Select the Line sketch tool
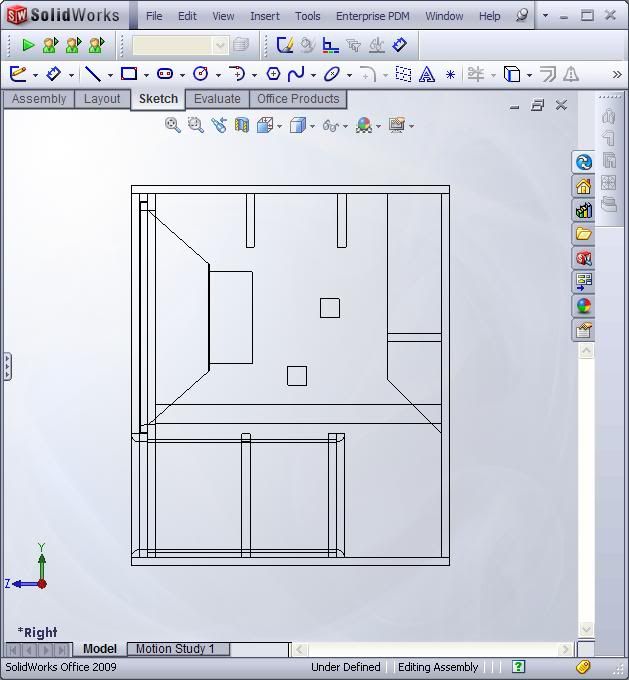This screenshot has width=629, height=680. [x=93, y=74]
